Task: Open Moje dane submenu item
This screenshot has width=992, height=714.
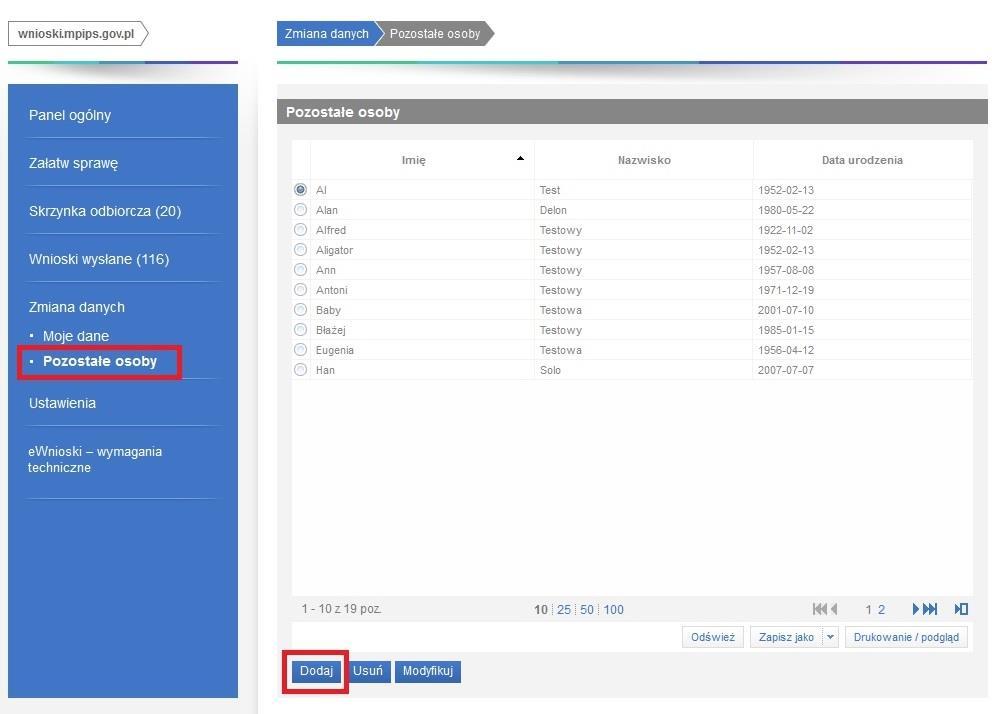Action: click(76, 336)
